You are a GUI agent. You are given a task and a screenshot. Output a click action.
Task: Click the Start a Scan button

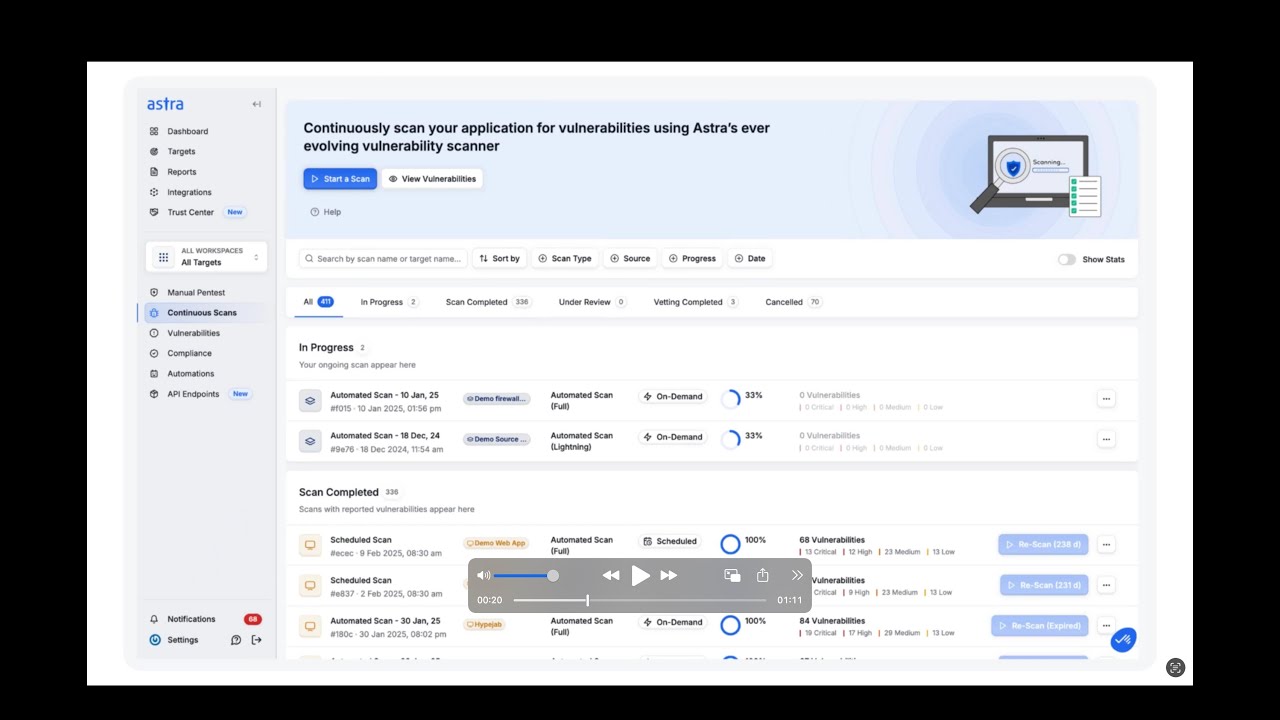340,179
